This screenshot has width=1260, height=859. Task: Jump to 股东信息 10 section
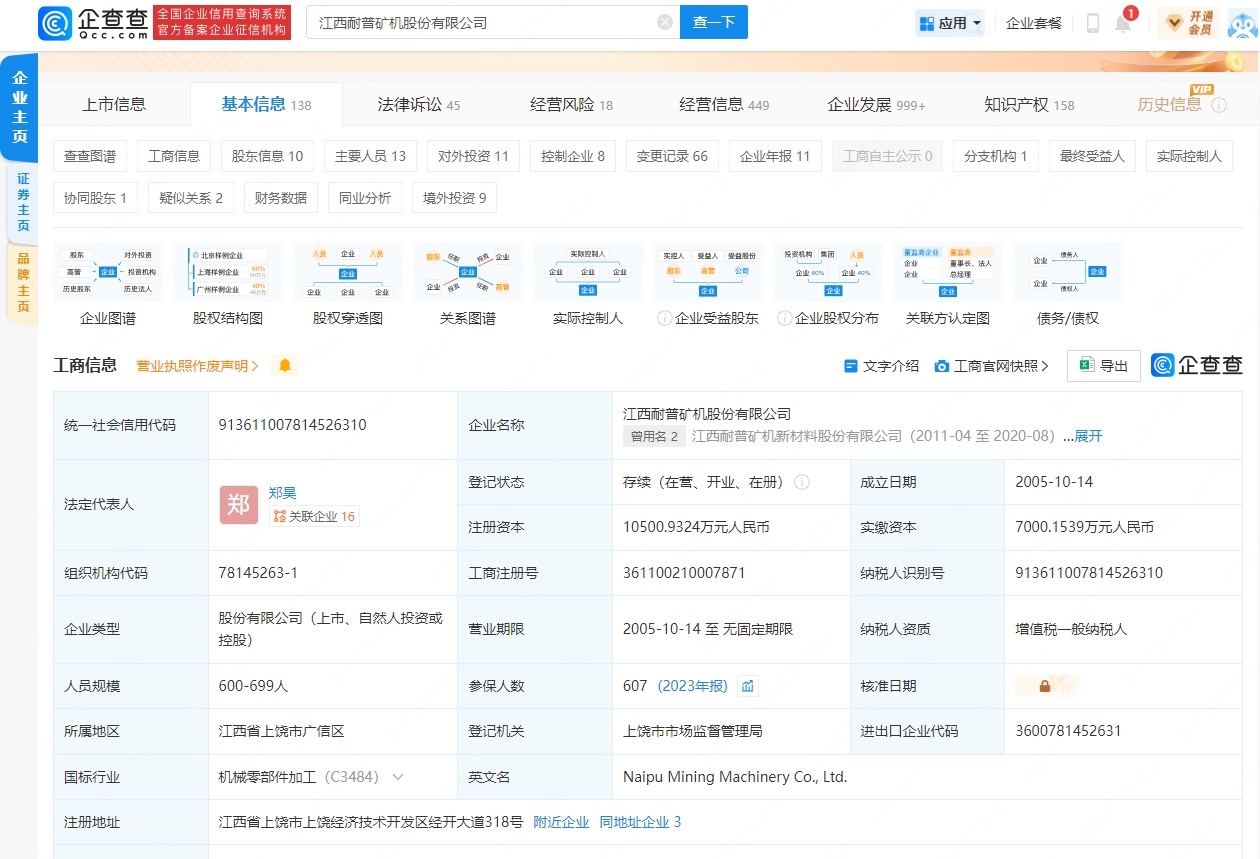click(267, 156)
